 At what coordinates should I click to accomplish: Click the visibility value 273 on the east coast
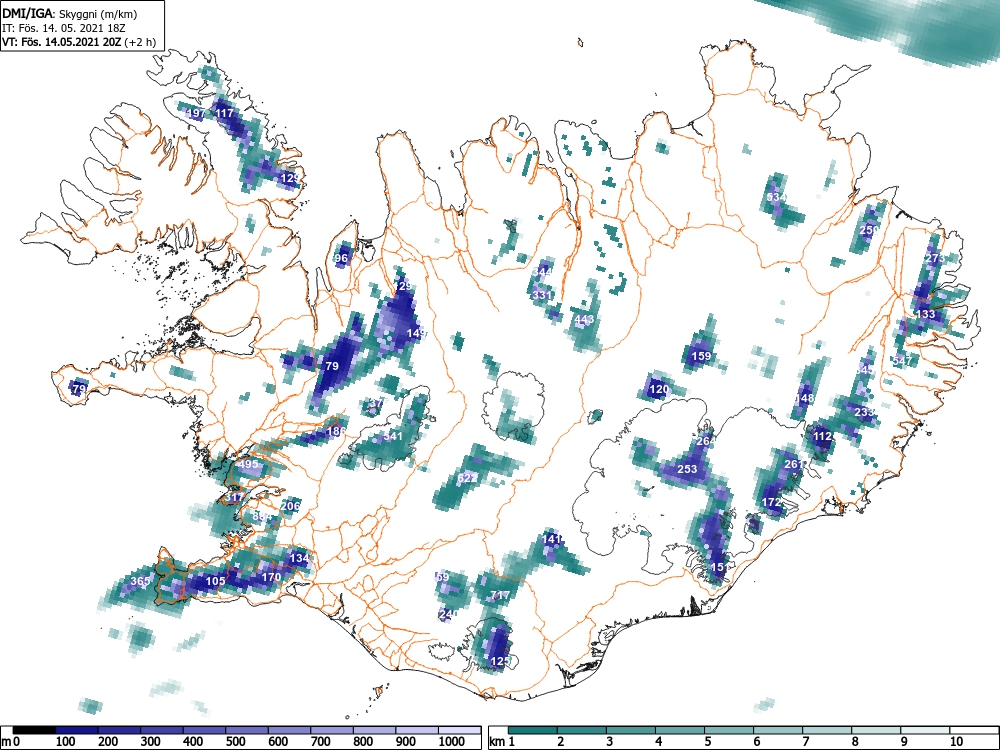[x=934, y=258]
